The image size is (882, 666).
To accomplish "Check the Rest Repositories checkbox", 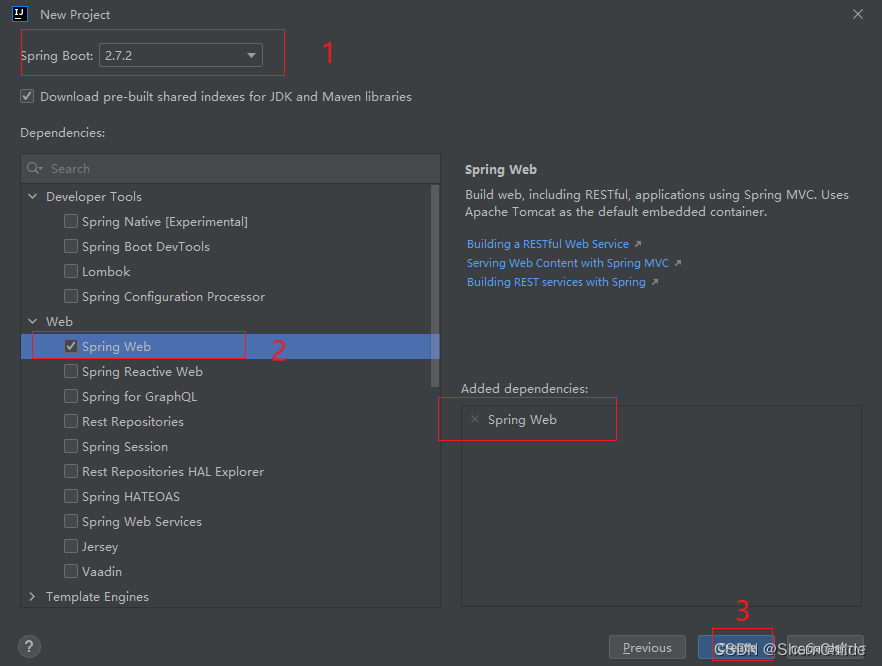I will [71, 421].
